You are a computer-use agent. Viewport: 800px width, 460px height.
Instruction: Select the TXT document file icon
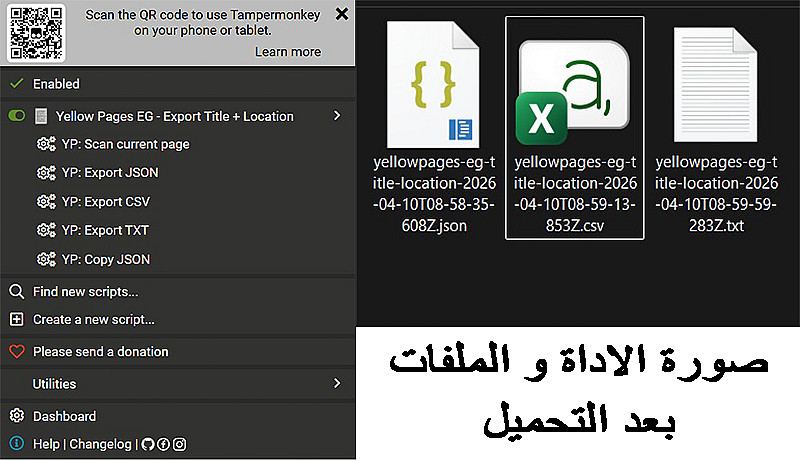[x=715, y=85]
